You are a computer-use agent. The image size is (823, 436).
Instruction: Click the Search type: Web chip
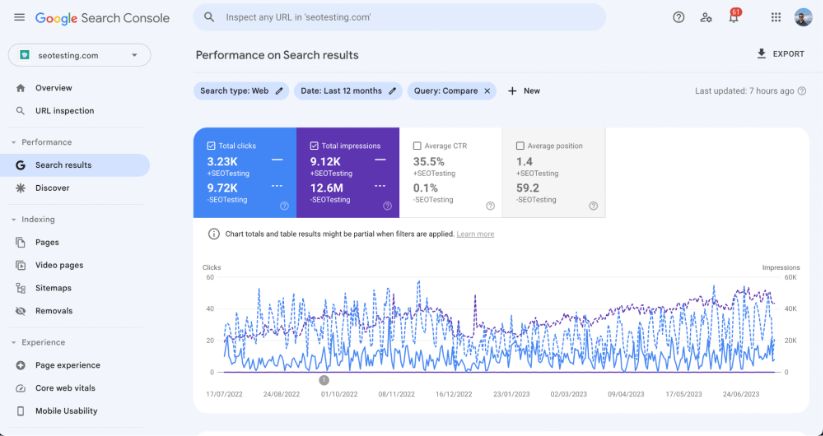(x=241, y=91)
